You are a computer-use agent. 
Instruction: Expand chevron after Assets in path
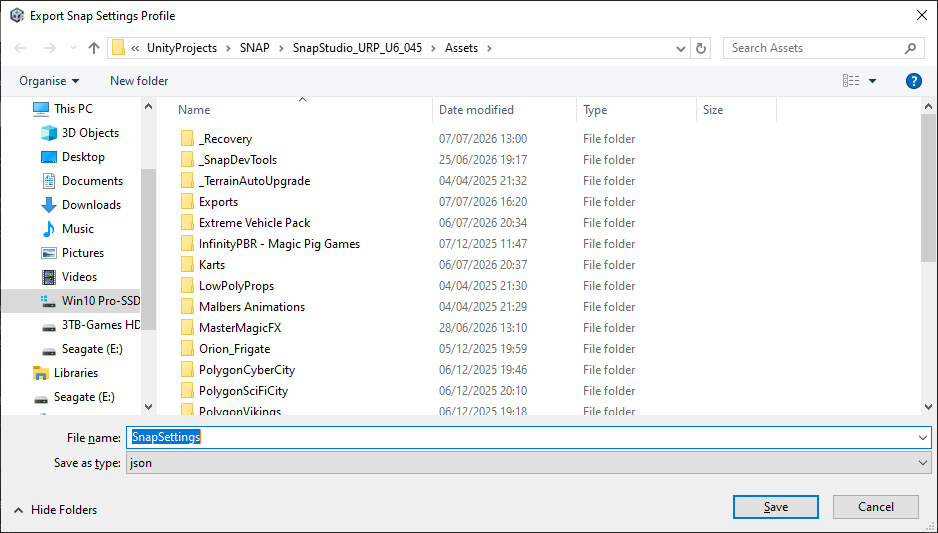(489, 48)
